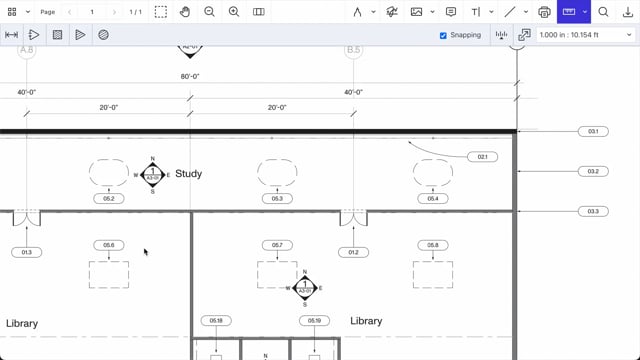Viewport: 640px width, 360px height.
Task: Download the document
Action: coord(628,12)
